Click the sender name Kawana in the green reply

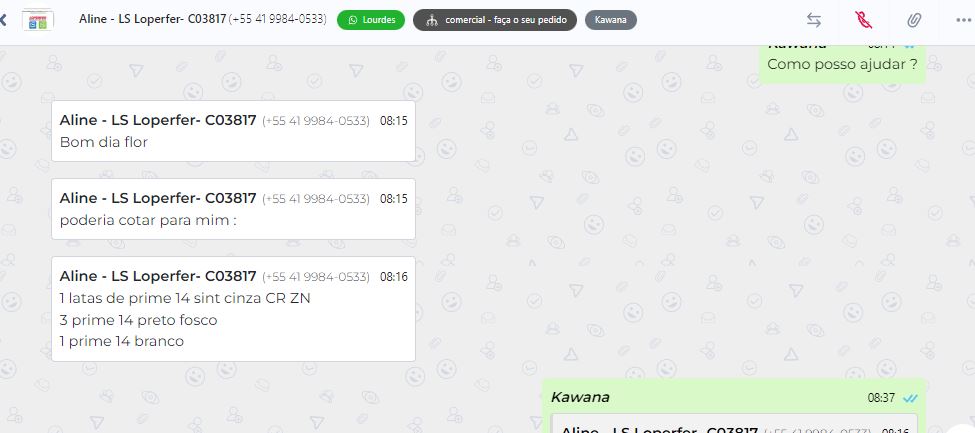580,397
